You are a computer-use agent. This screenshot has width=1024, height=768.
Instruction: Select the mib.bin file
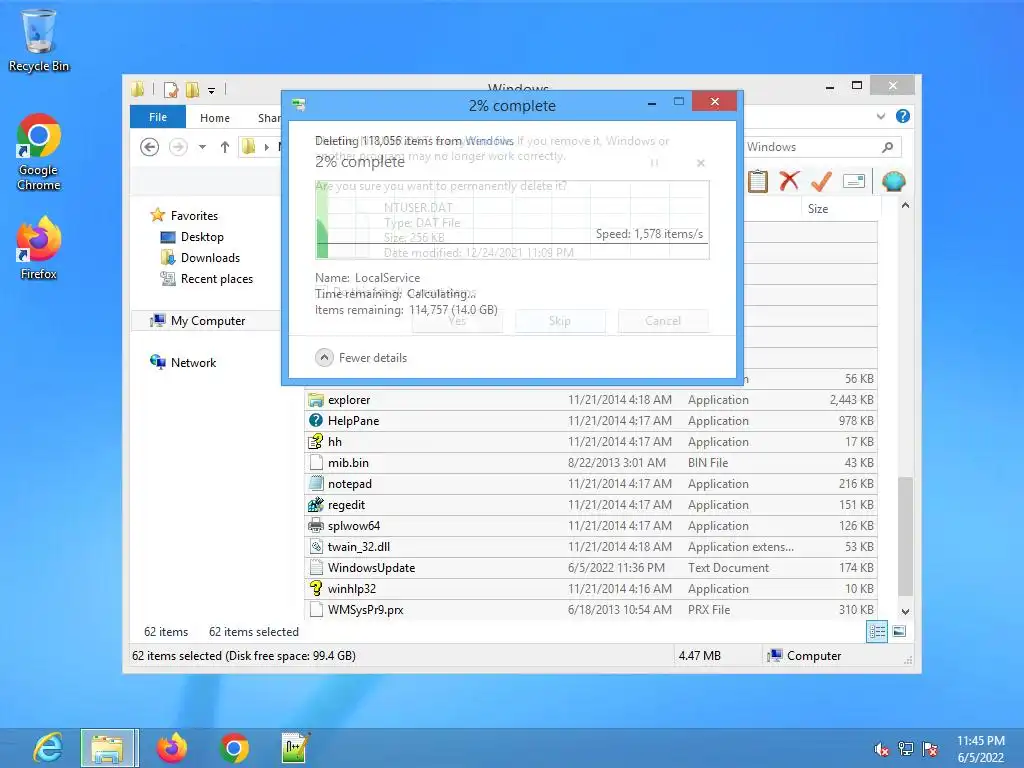[591, 462]
